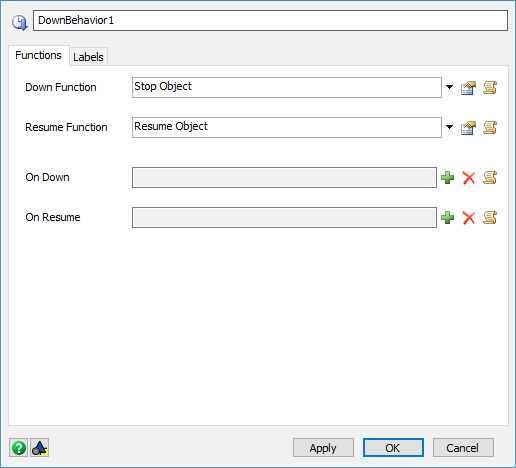Edit Down Function code via scroll icon
Viewport: 516px width, 468px height.
(490, 88)
